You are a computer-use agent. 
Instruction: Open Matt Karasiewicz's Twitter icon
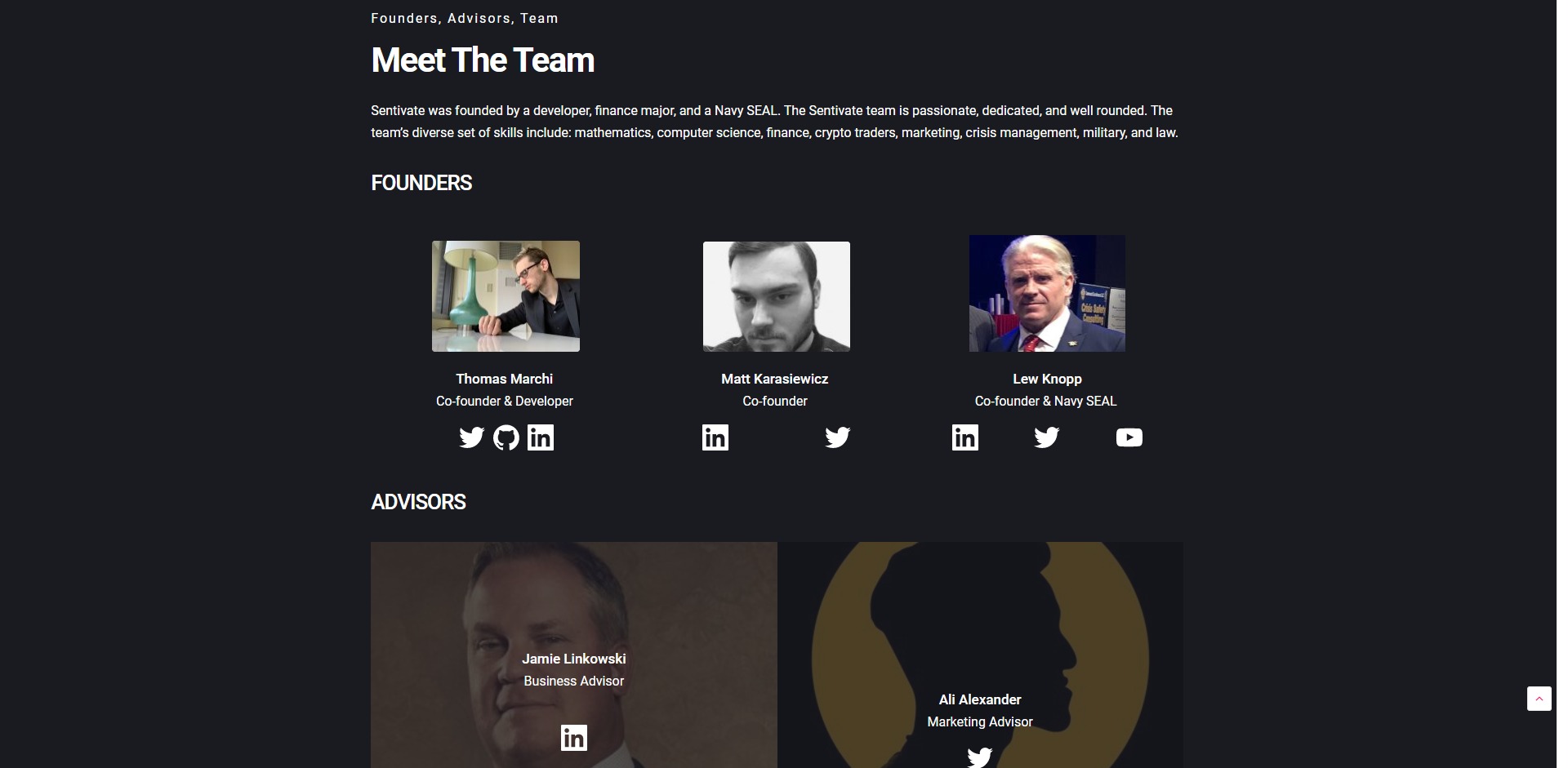[837, 437]
